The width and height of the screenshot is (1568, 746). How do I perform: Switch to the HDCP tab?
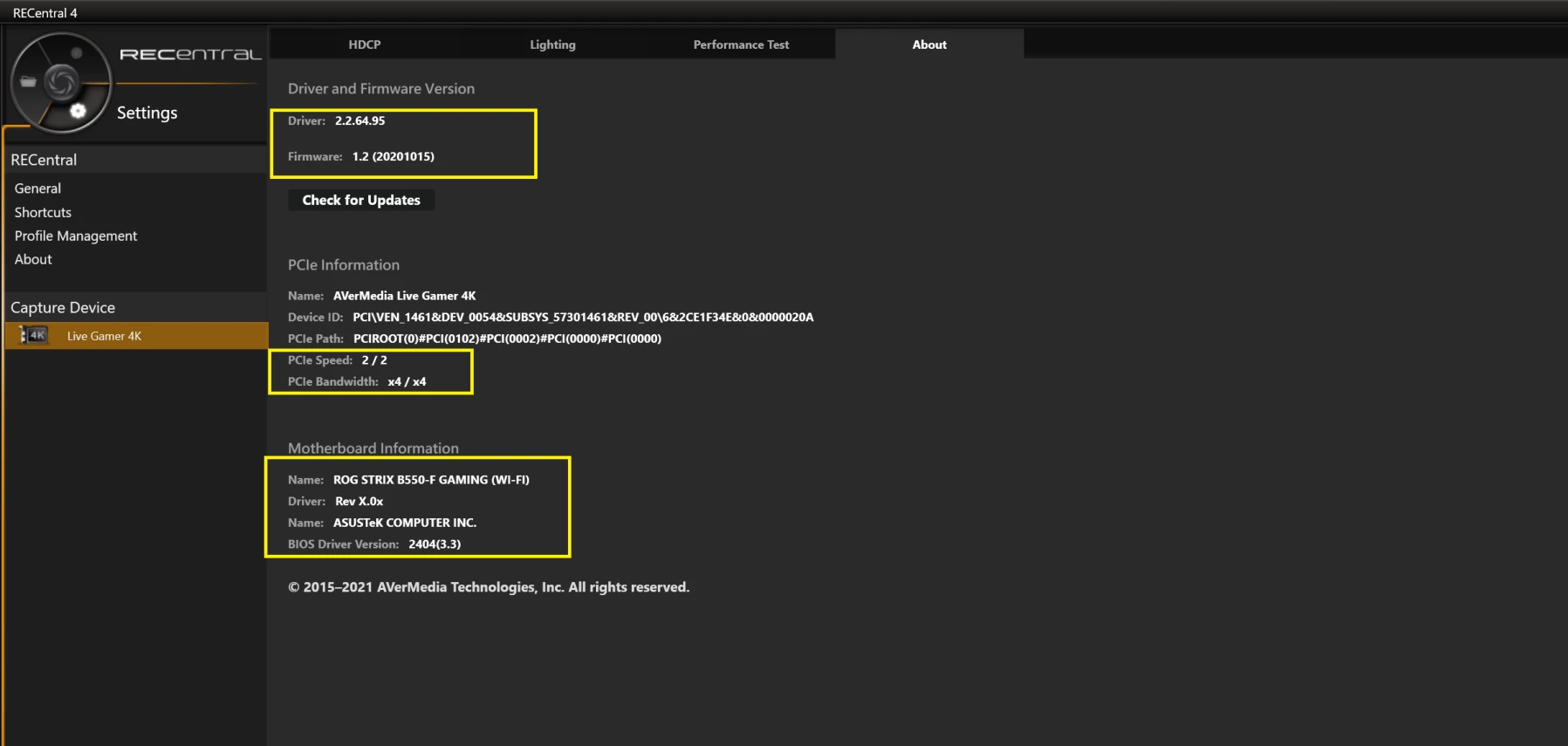364,44
